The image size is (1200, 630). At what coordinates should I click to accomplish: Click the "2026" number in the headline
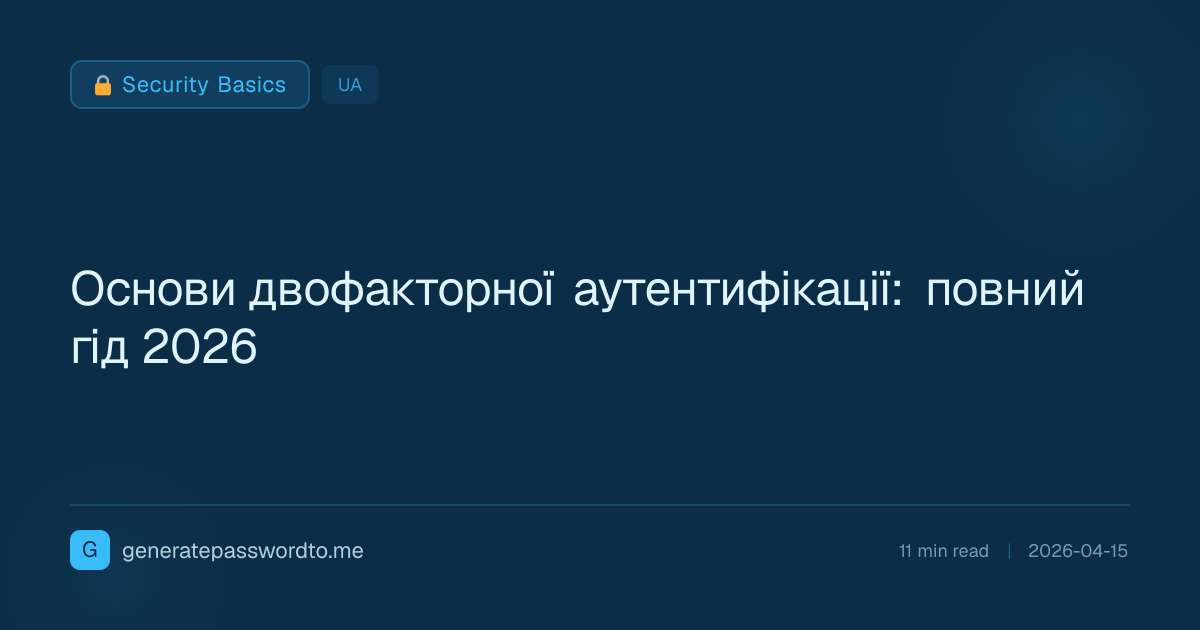tap(200, 347)
